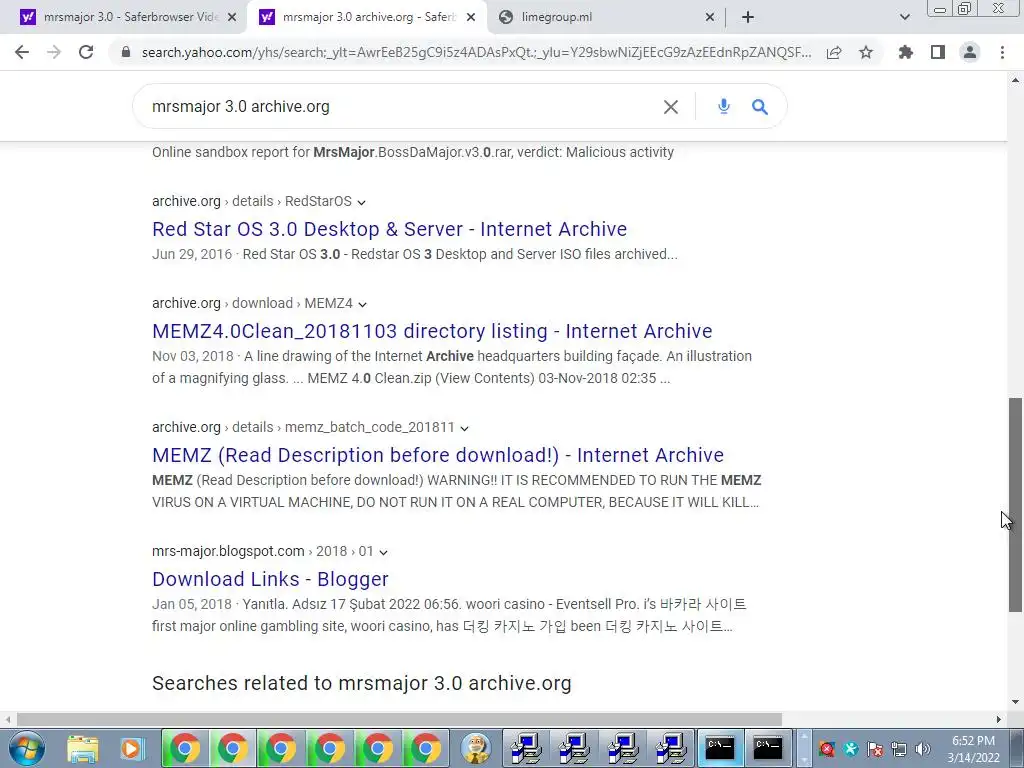Screen dimensions: 1024x768
Task: Click the horizontal scrollbar right arrow
Action: coord(999,719)
